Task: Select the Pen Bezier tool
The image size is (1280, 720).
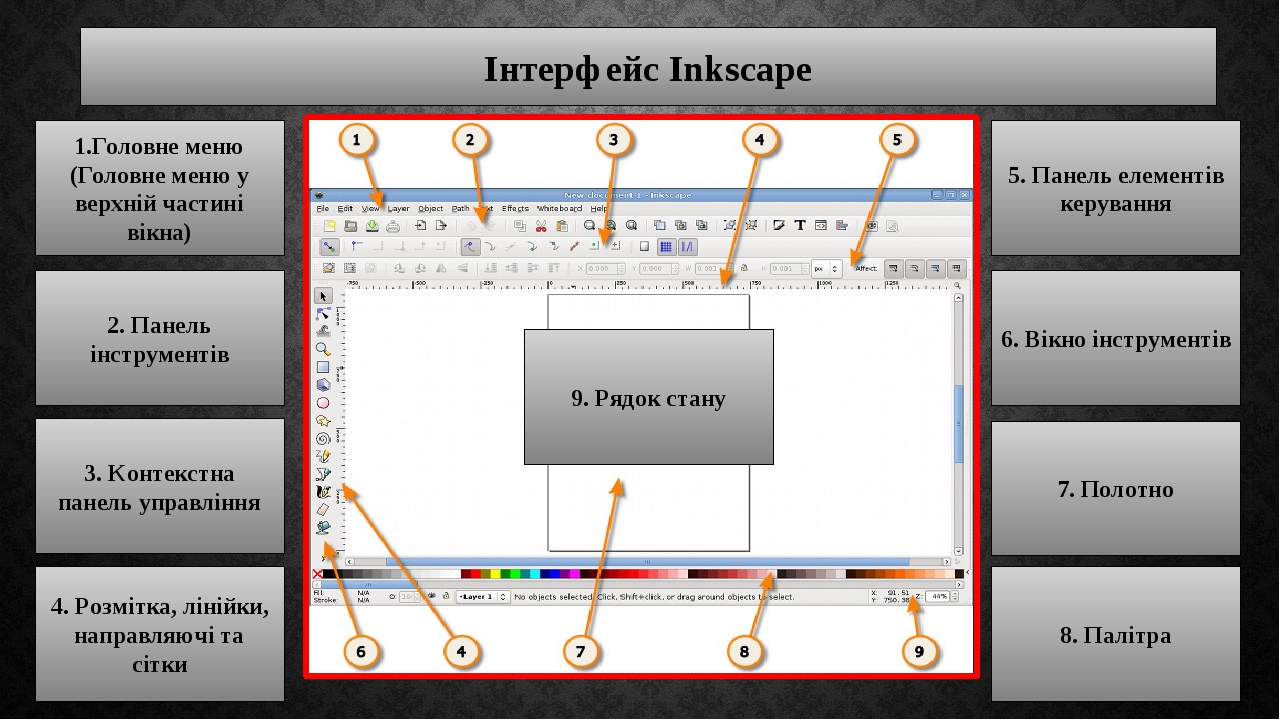Action: pyautogui.click(x=323, y=473)
